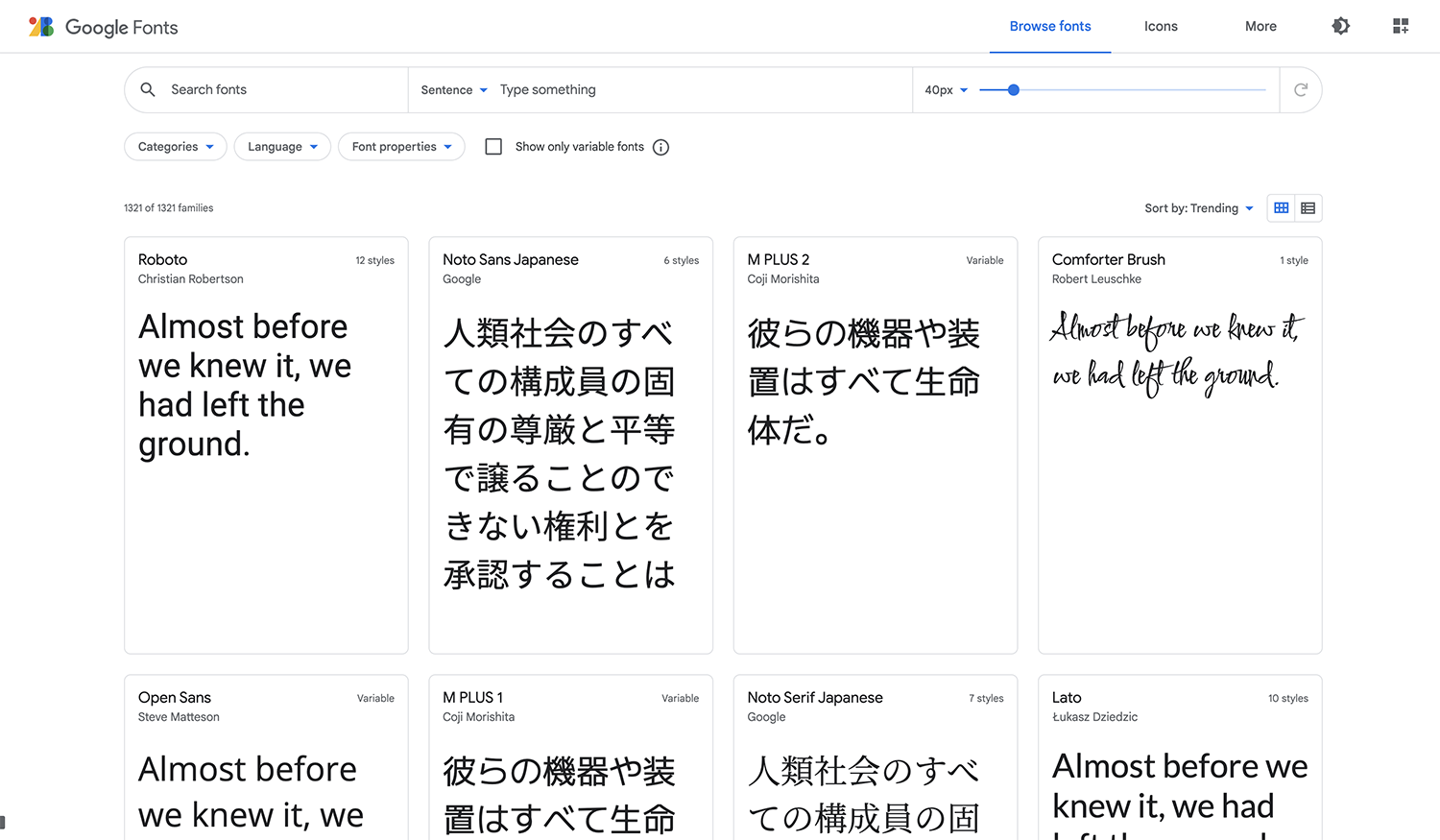Open variable fonts info icon
Viewport: 1440px width, 840px height.
point(660,147)
